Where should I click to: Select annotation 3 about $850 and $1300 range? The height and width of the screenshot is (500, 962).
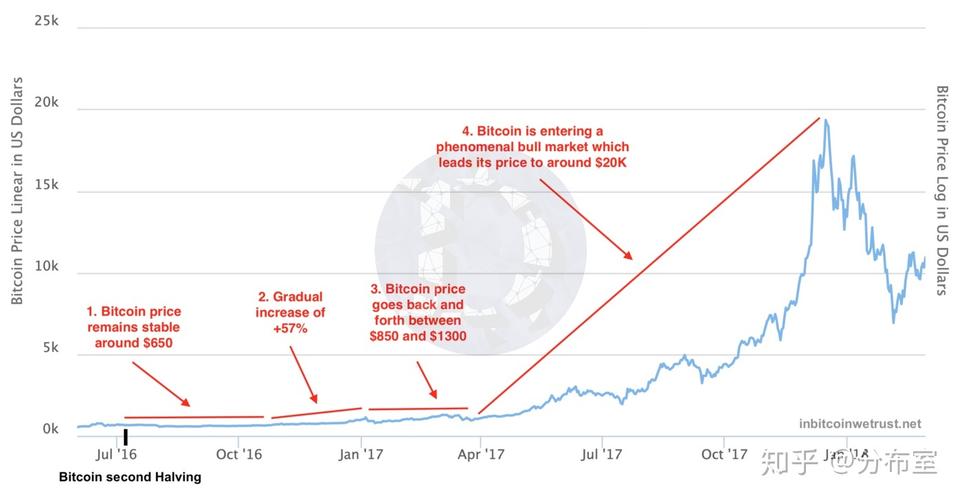pyautogui.click(x=417, y=312)
